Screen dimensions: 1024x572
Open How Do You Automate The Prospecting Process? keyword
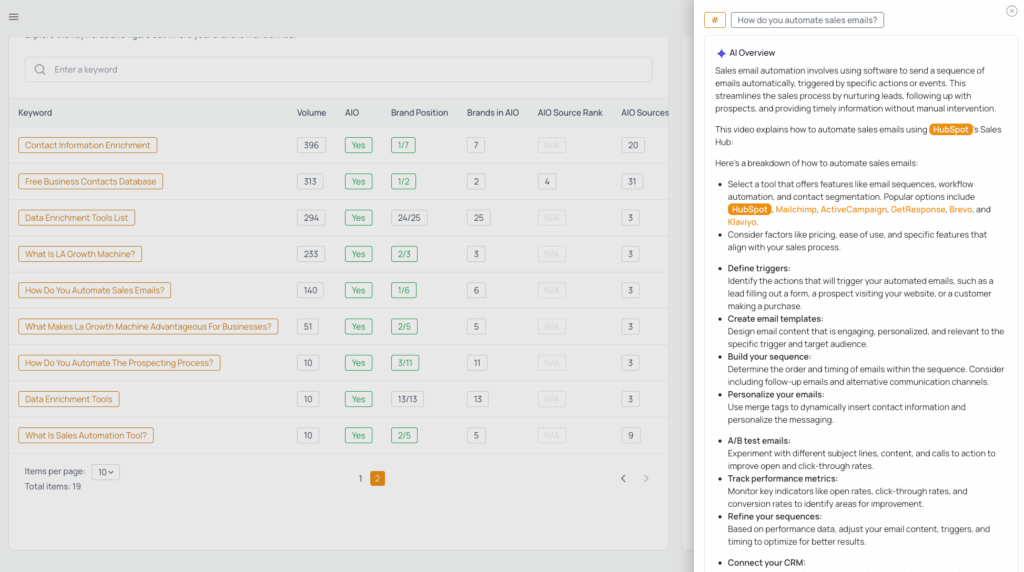(119, 363)
